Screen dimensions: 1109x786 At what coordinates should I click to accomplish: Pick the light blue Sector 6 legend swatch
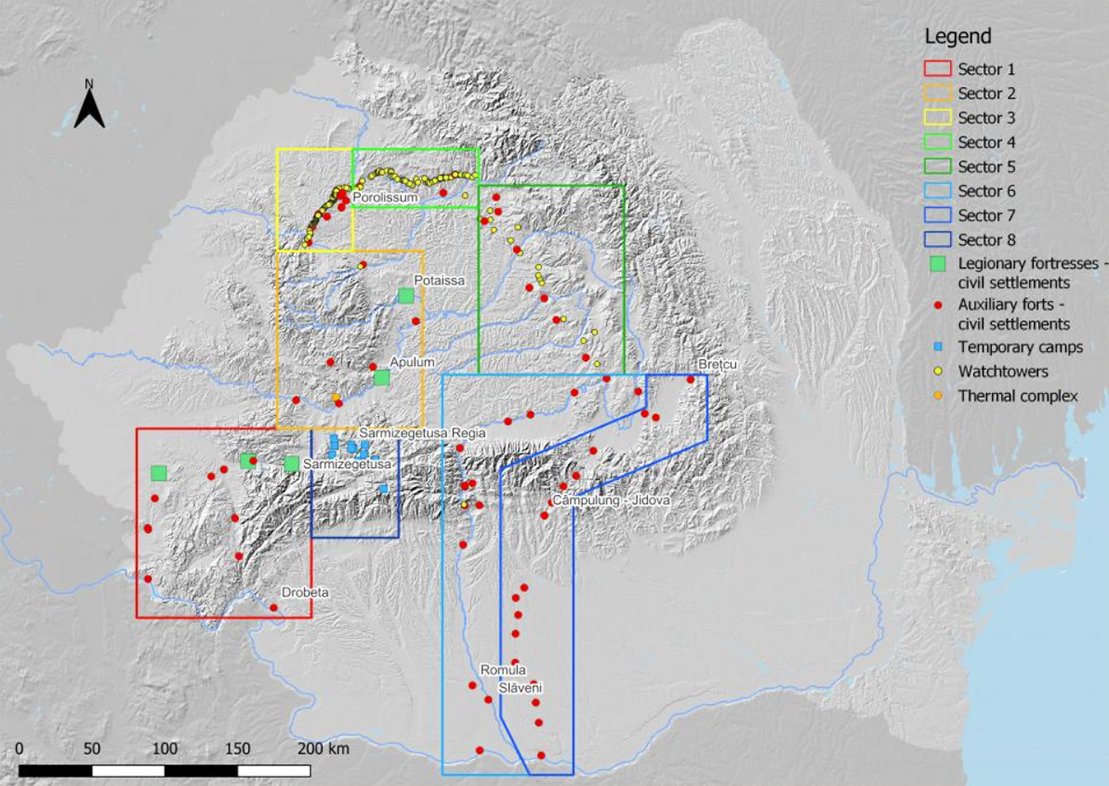point(937,191)
